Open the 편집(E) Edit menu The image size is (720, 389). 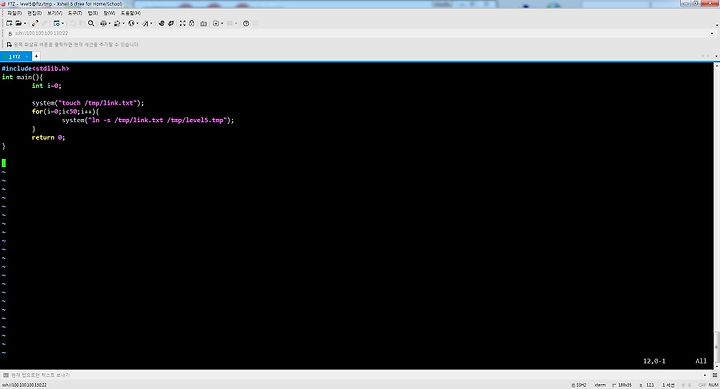(34, 13)
